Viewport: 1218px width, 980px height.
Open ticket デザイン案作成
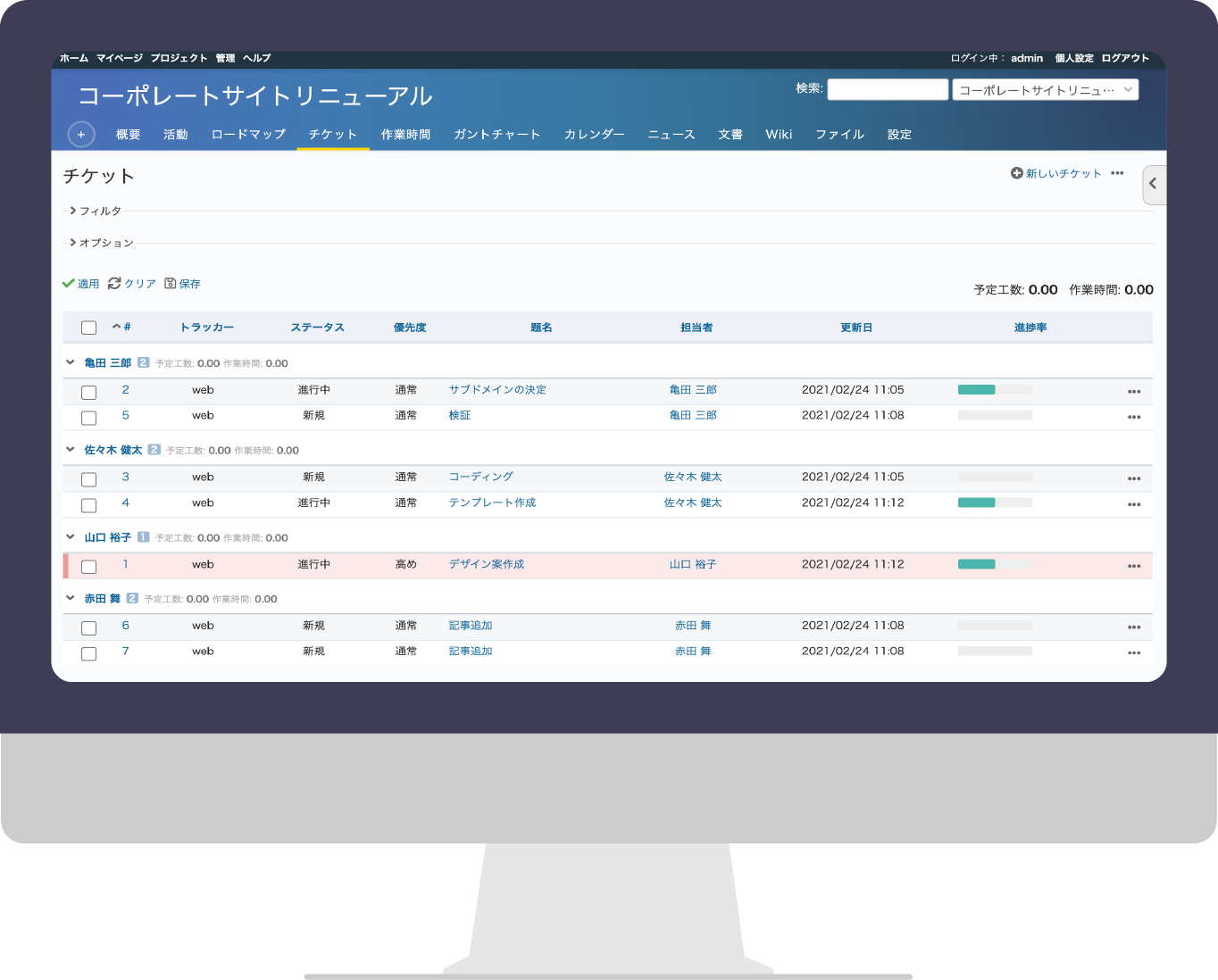point(487,564)
